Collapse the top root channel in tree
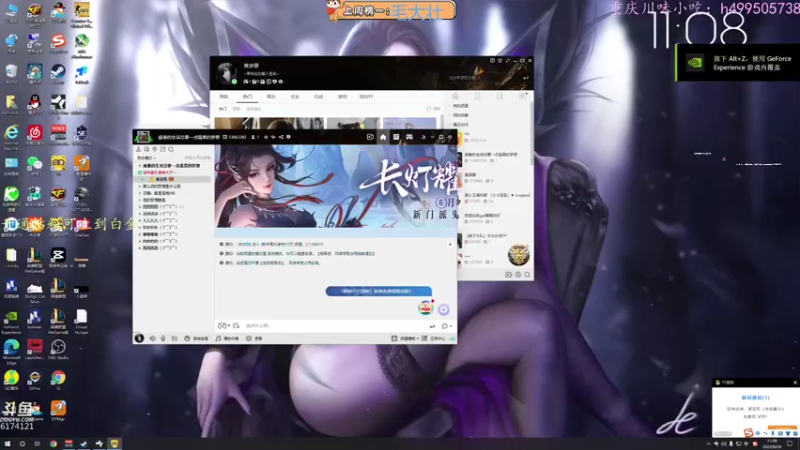The width and height of the screenshot is (800, 450). point(140,166)
